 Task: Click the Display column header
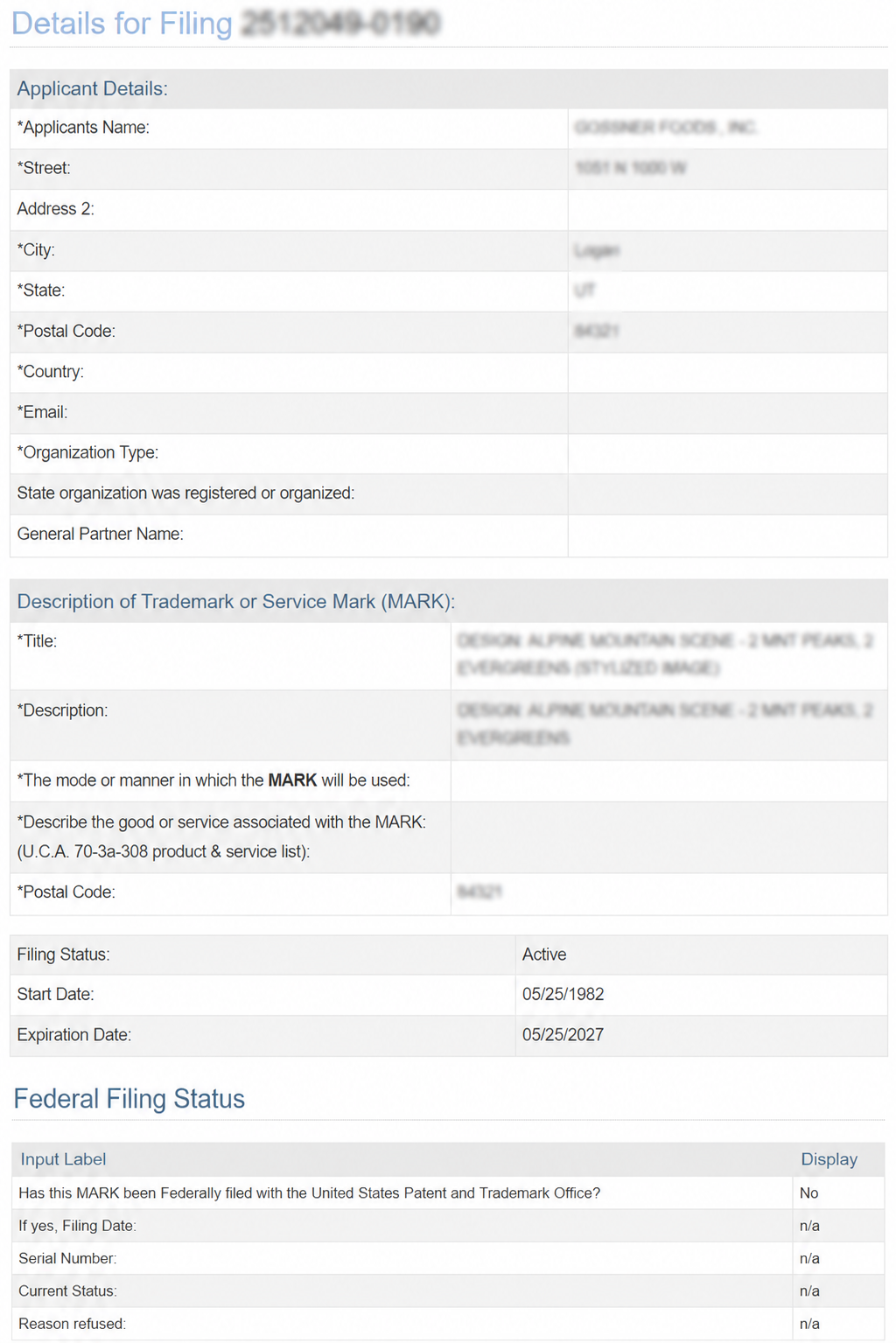coord(829,1159)
